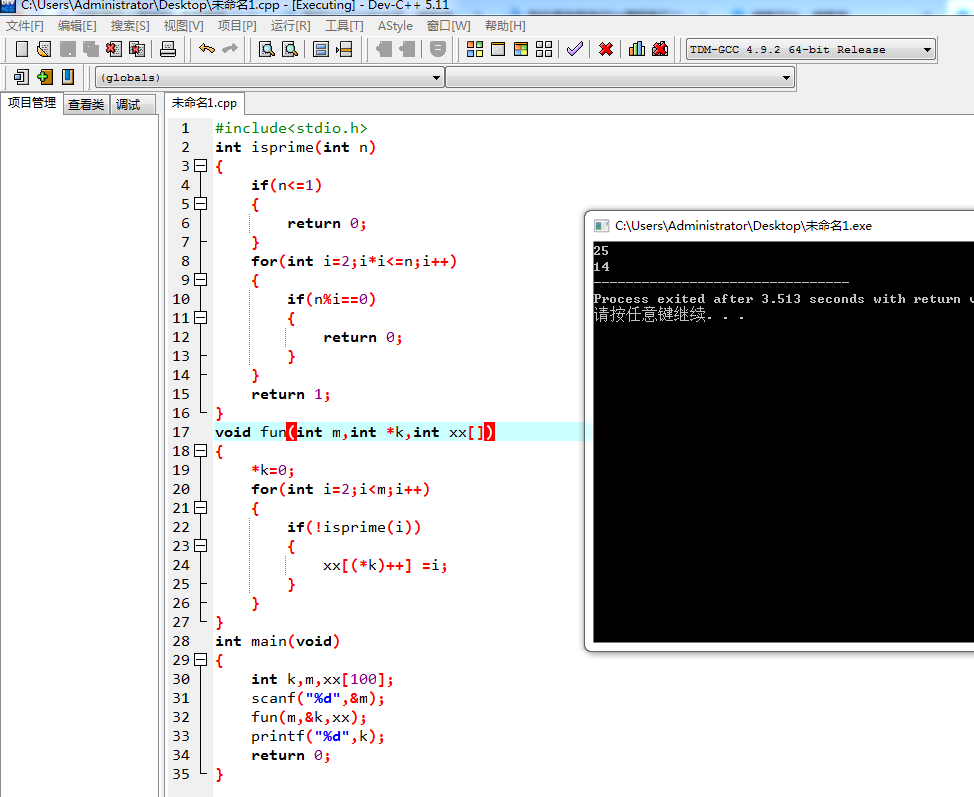This screenshot has width=974, height=797.
Task: Click the '请按任意键继续' text in console
Action: (x=650, y=314)
